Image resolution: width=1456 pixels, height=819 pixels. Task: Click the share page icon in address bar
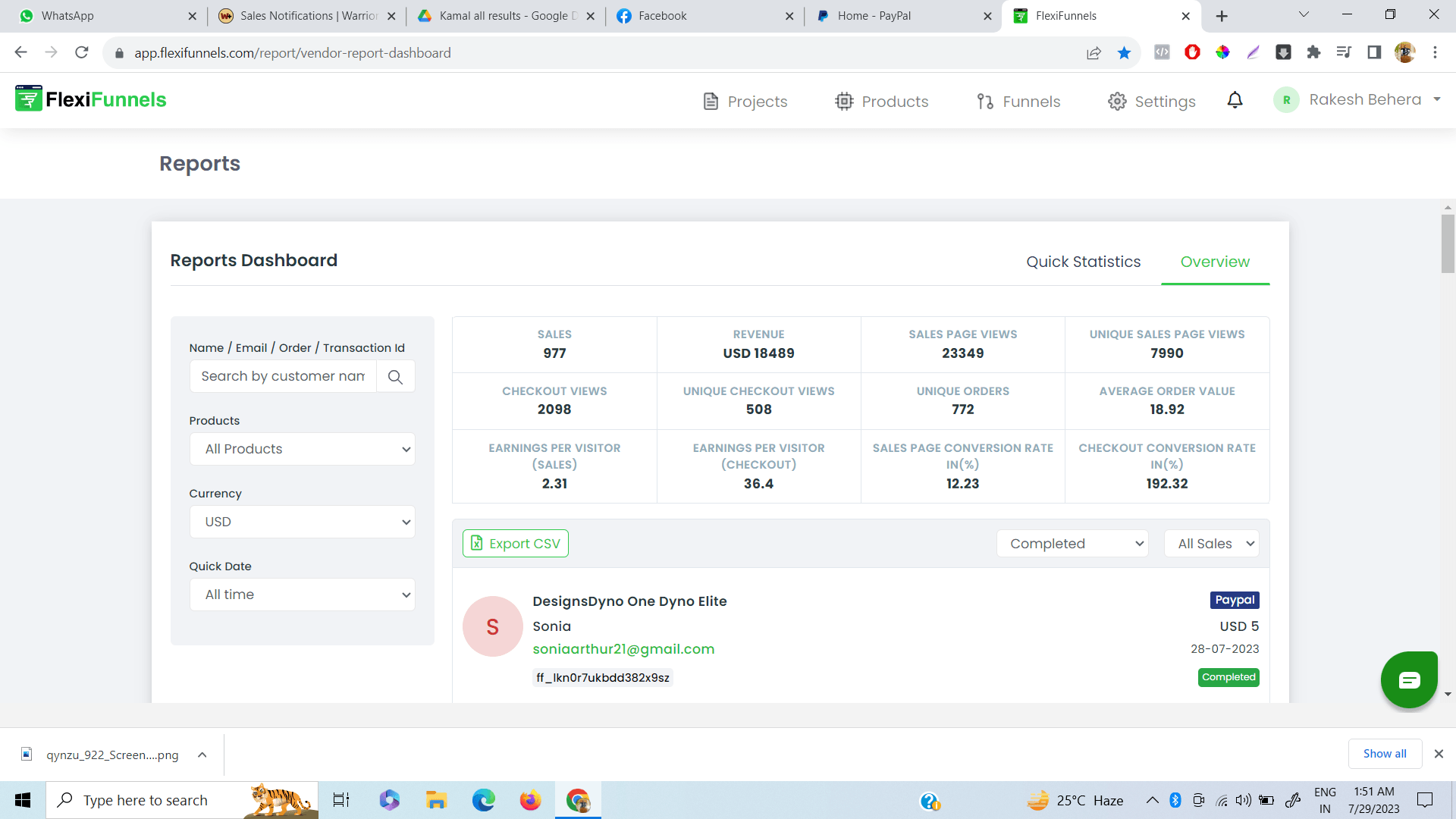coord(1094,52)
